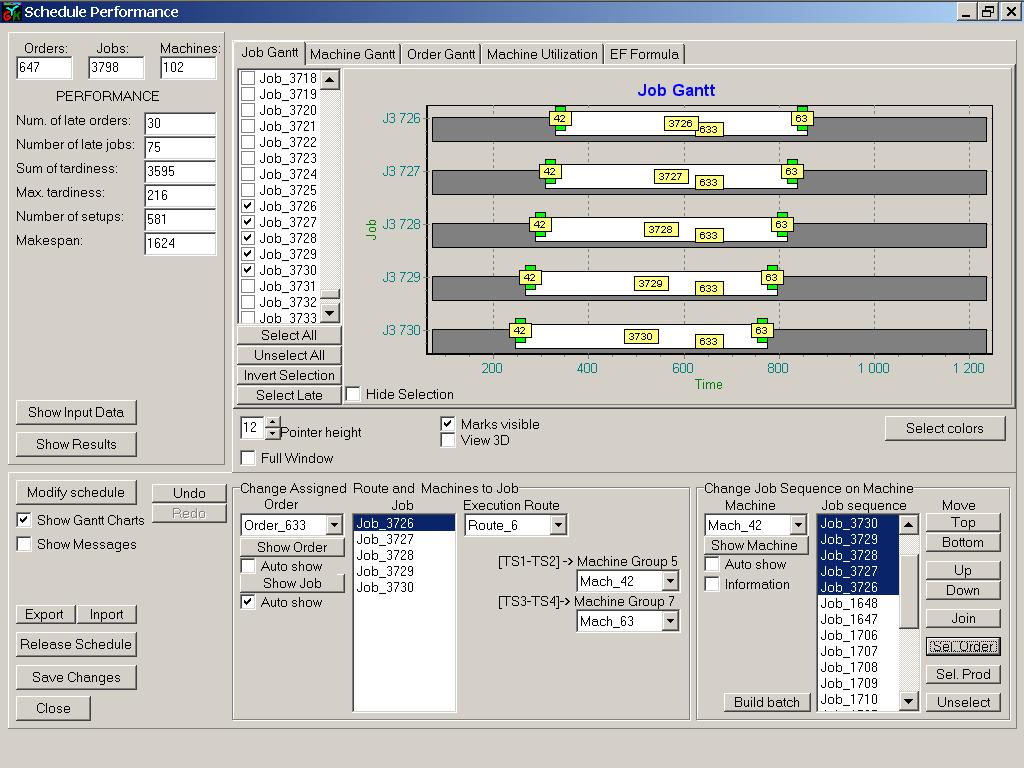Click the Undo button
The image size is (1024, 768).
point(189,493)
